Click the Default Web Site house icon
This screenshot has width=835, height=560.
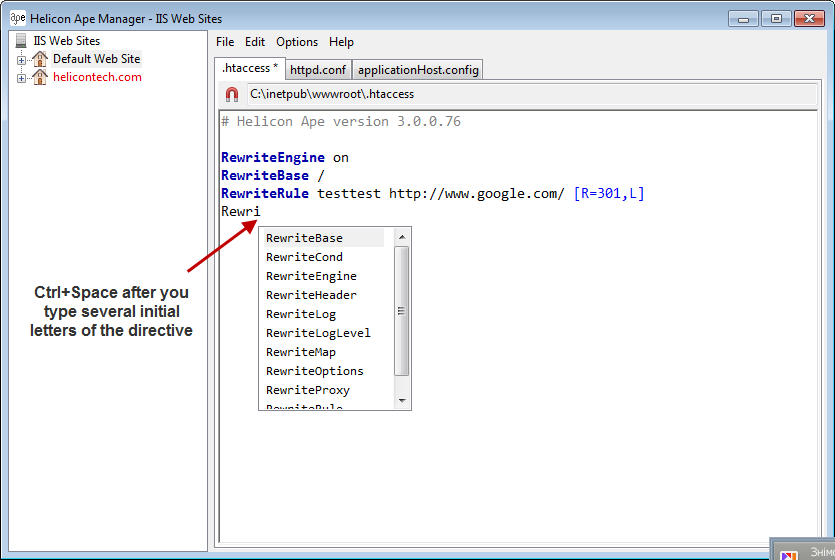[x=40, y=59]
